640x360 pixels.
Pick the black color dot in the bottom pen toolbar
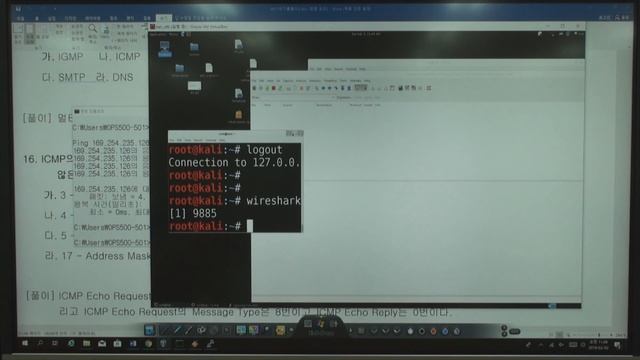(421, 331)
